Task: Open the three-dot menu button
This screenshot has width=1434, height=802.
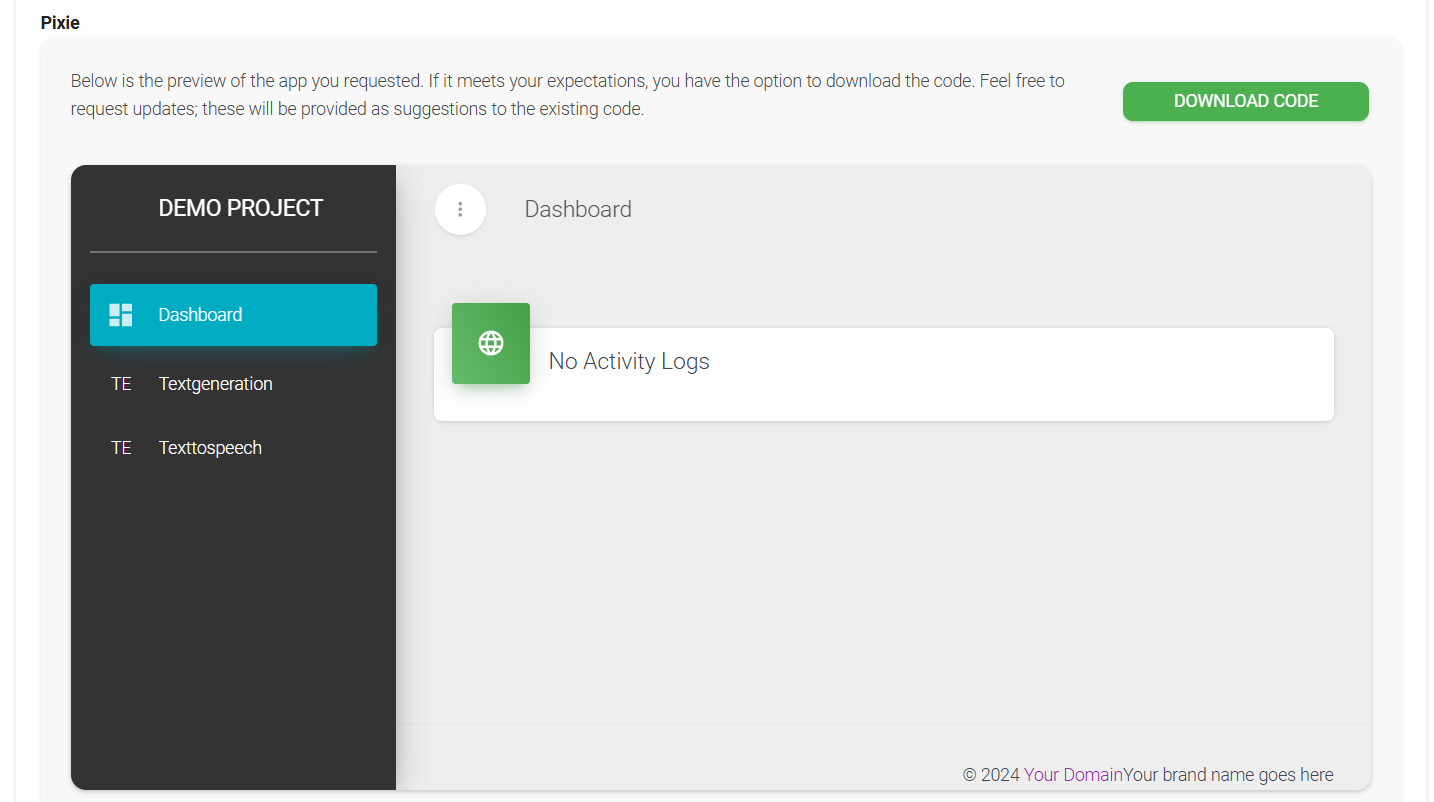Action: click(460, 210)
